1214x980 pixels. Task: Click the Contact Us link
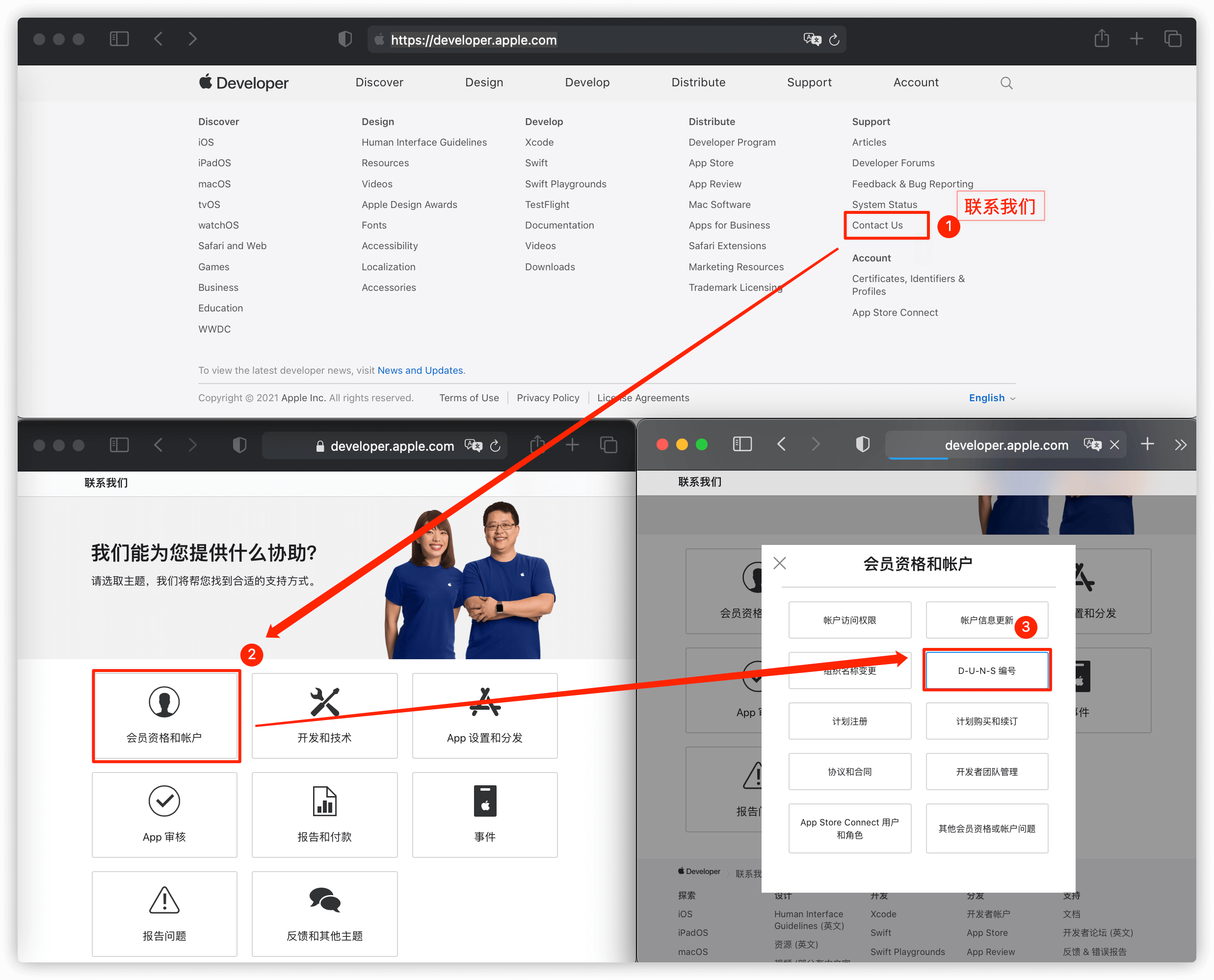coord(877,225)
